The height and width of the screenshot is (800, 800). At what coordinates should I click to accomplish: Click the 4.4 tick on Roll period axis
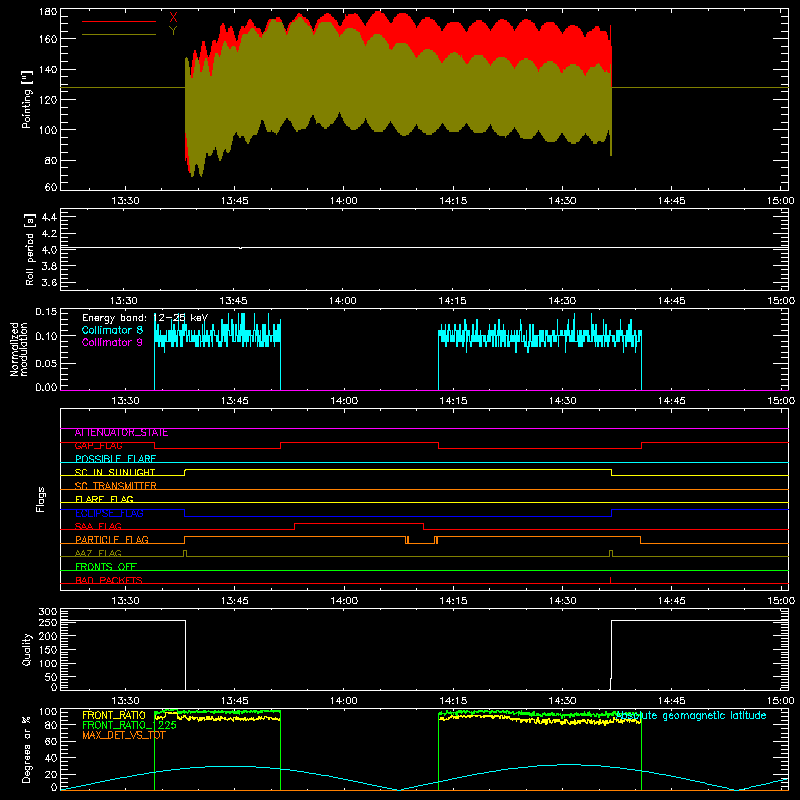coord(49,218)
